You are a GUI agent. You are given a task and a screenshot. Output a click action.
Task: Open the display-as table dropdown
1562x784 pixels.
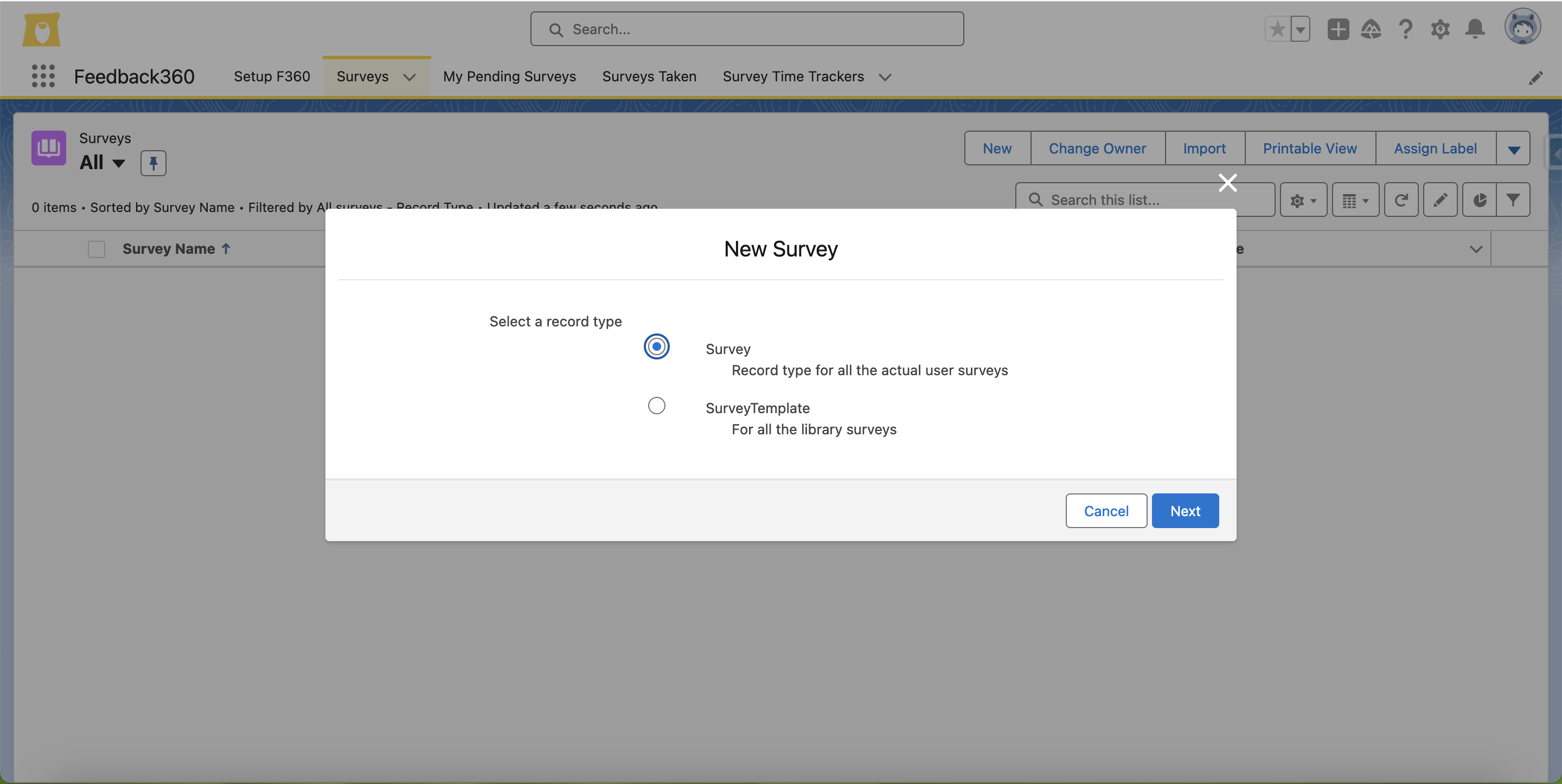(x=1356, y=200)
